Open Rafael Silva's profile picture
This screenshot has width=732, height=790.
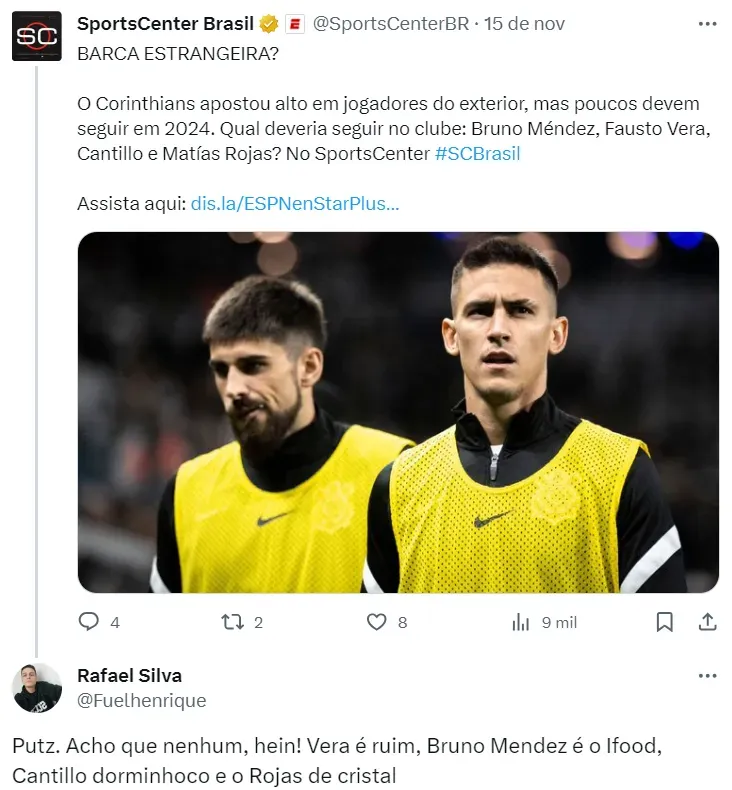tap(37, 687)
